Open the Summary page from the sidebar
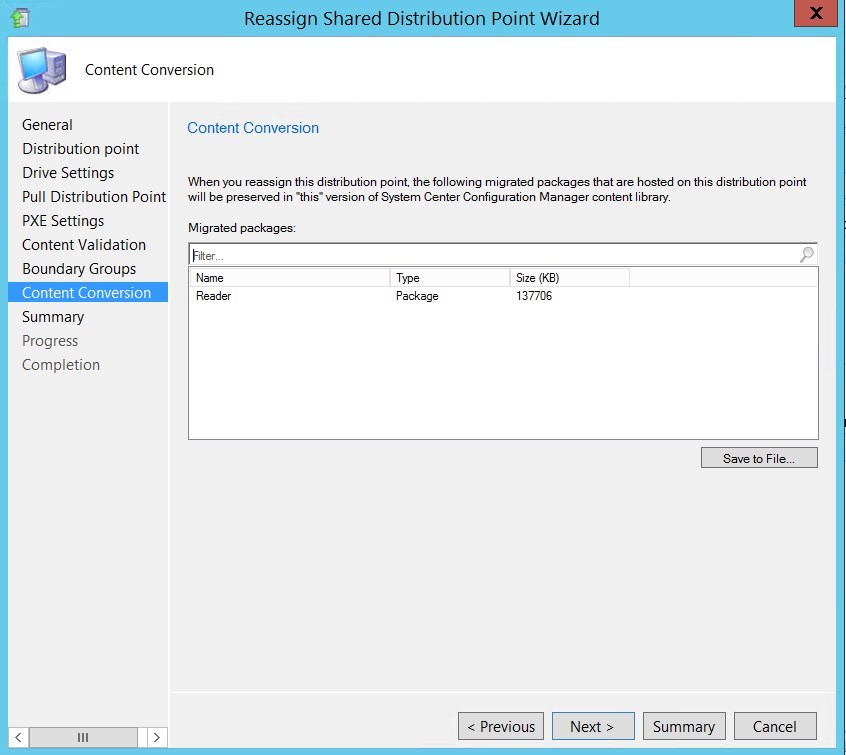This screenshot has height=755, width=846. click(53, 316)
